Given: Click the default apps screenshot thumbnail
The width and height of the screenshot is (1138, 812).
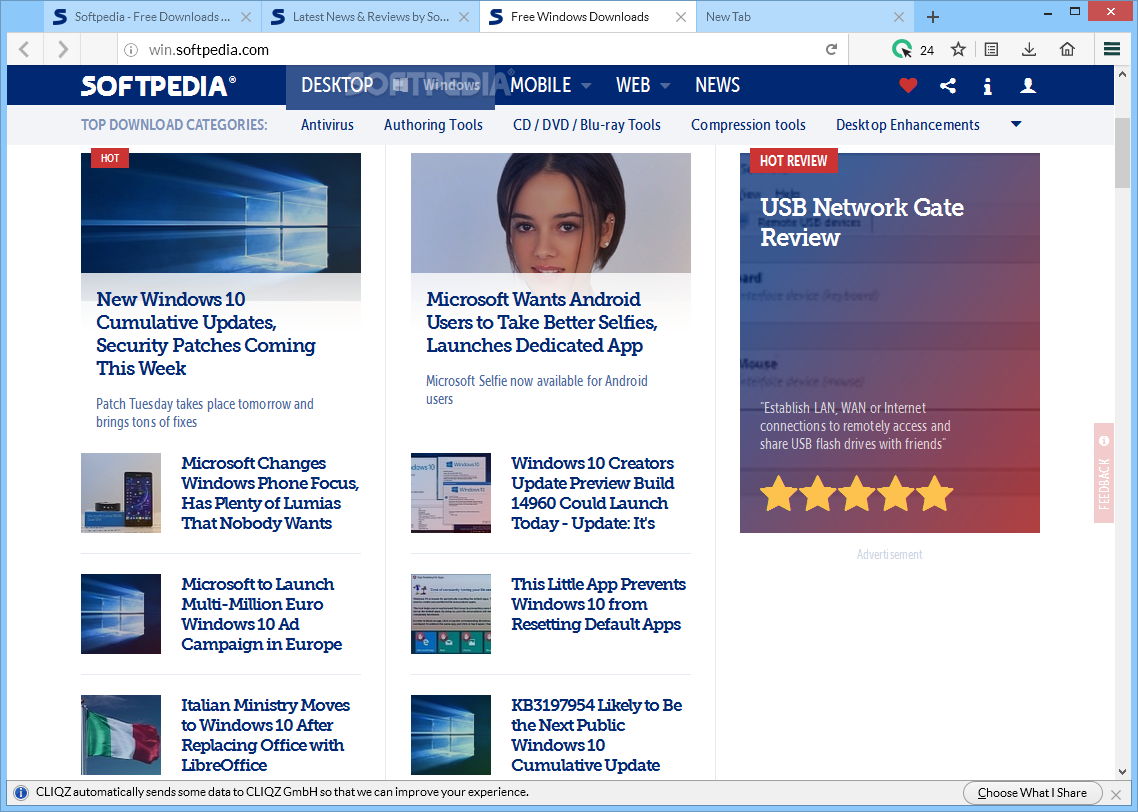Looking at the screenshot, I should 451,614.
